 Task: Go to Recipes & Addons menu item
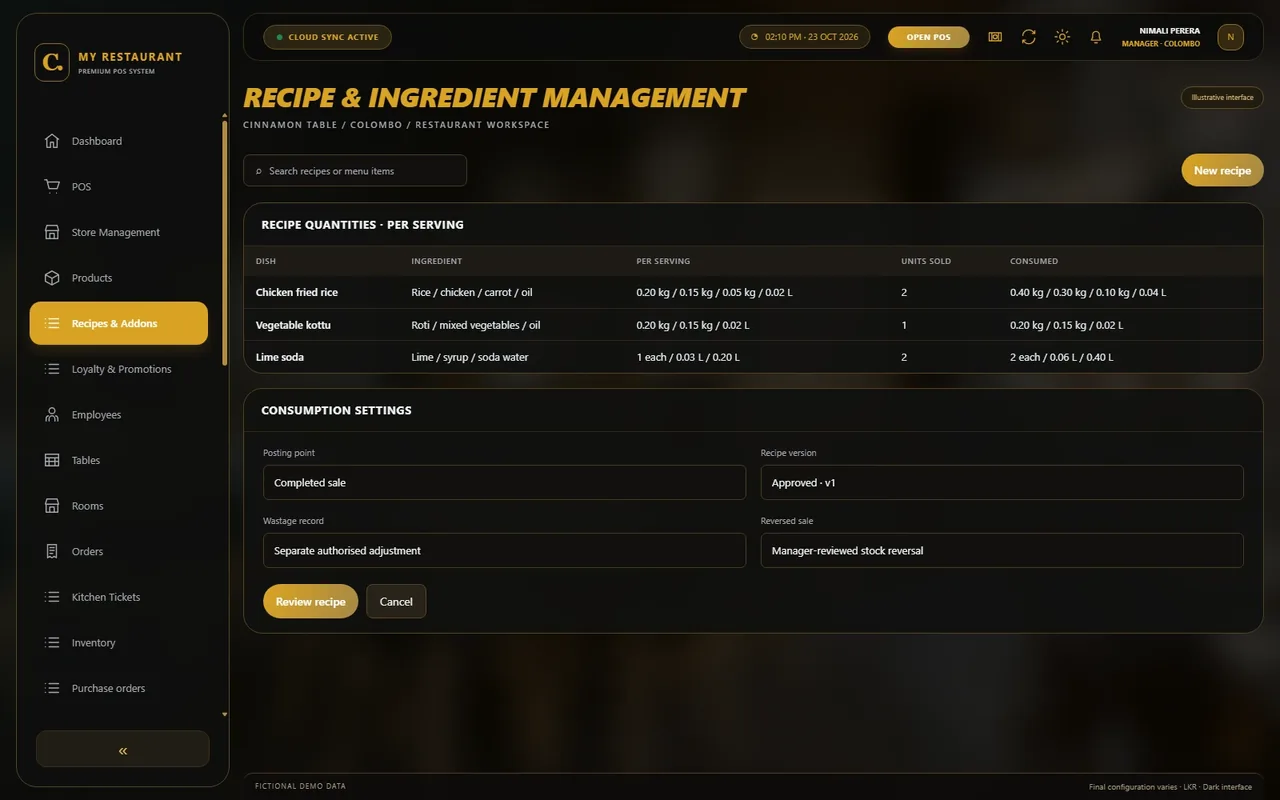click(x=119, y=323)
